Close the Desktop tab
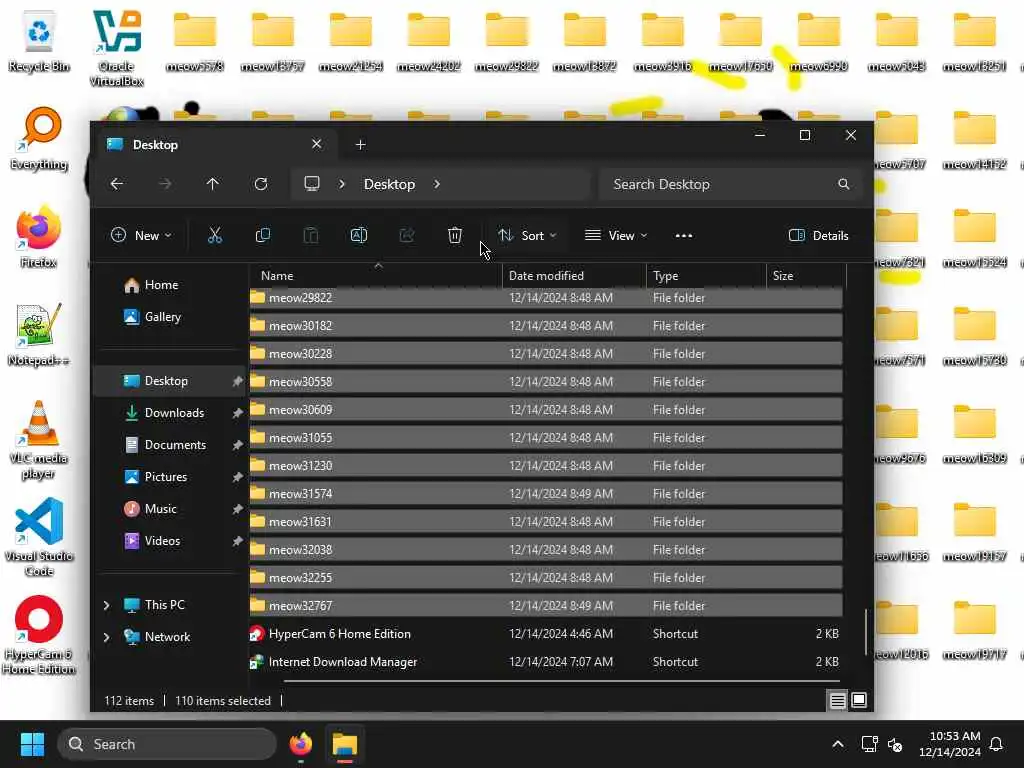Viewport: 1024px width, 768px height. click(x=317, y=144)
